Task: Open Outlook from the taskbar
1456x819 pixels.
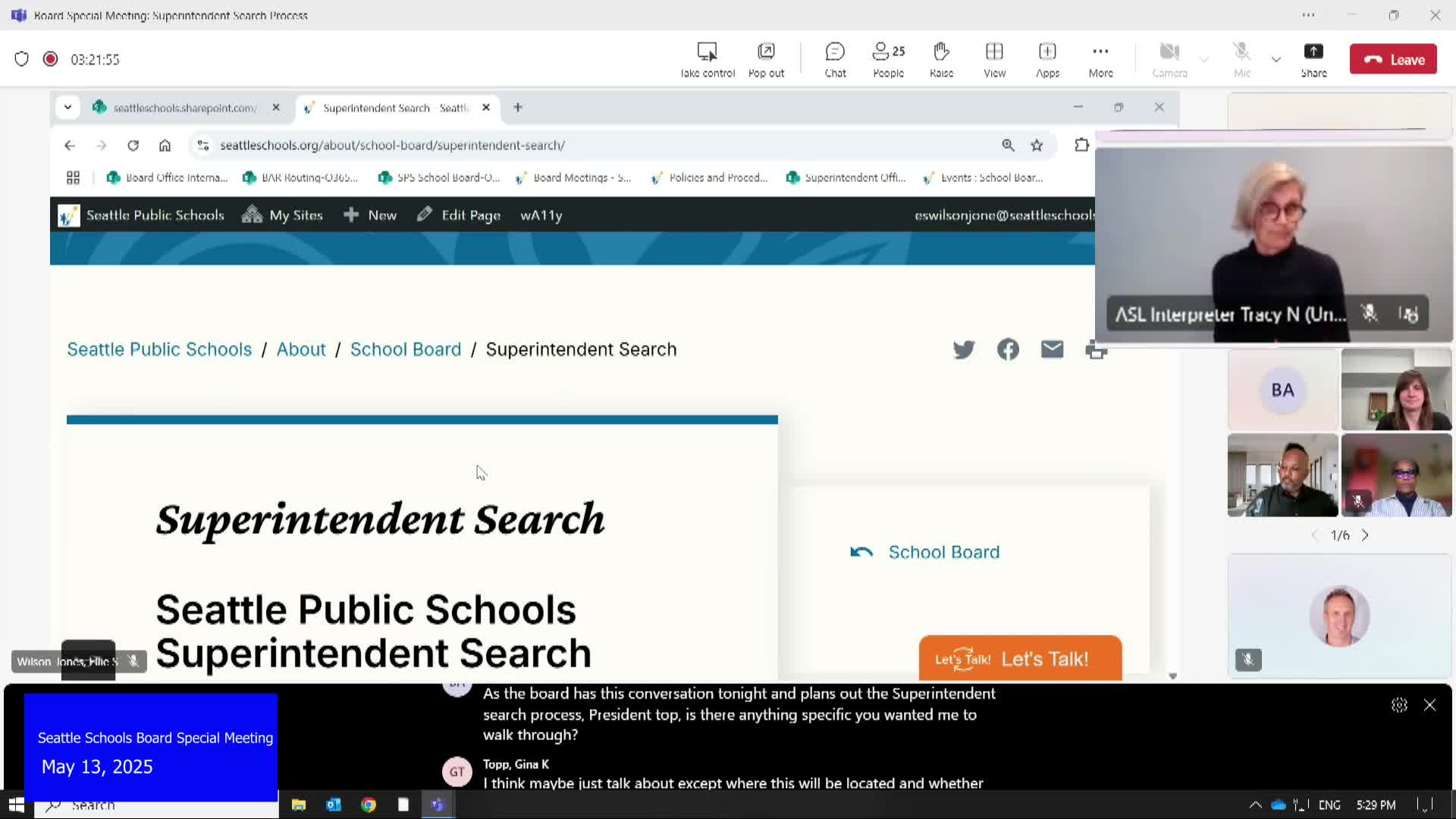Action: point(333,805)
